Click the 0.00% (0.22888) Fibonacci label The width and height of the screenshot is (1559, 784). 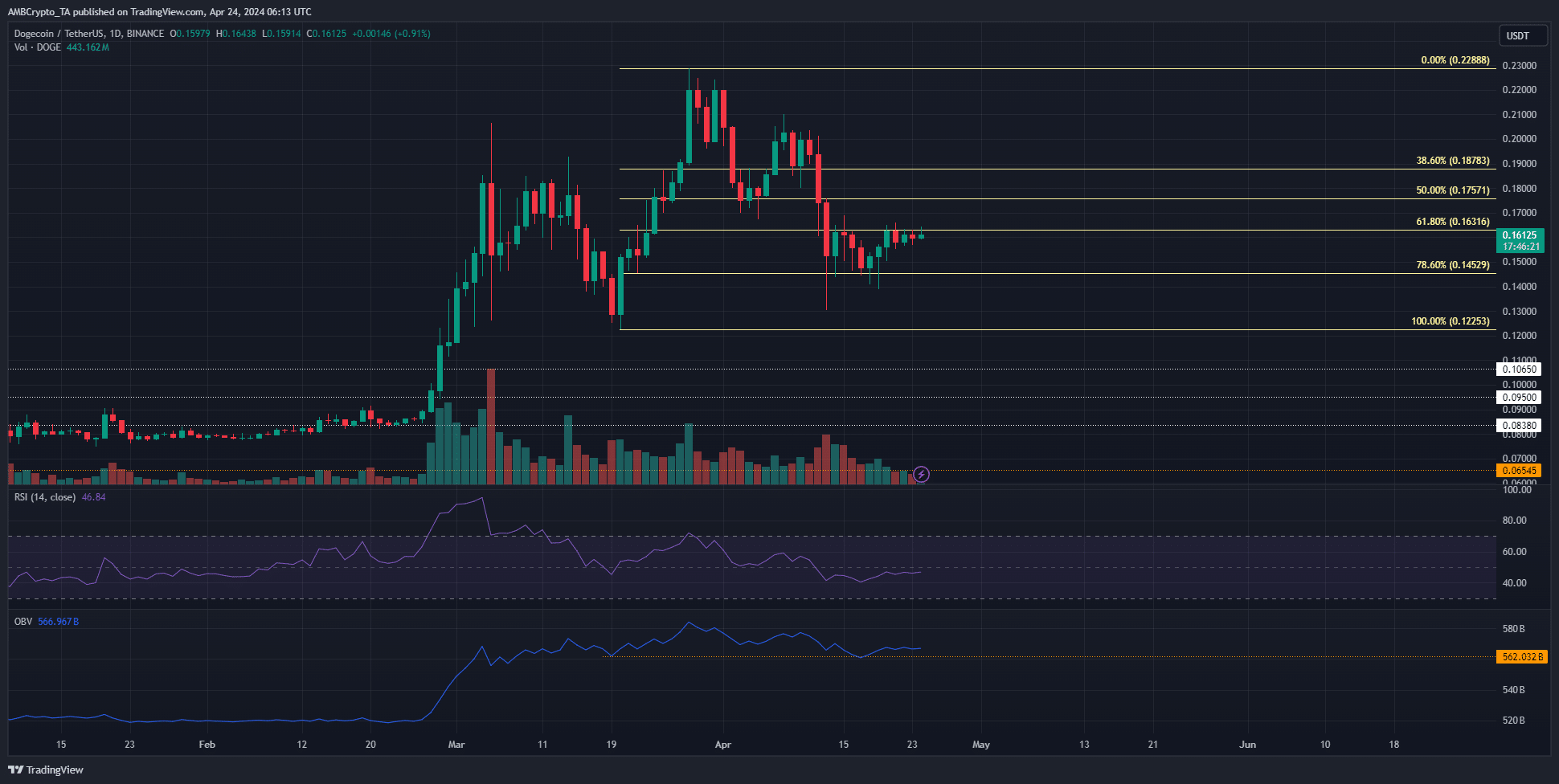coord(1455,60)
